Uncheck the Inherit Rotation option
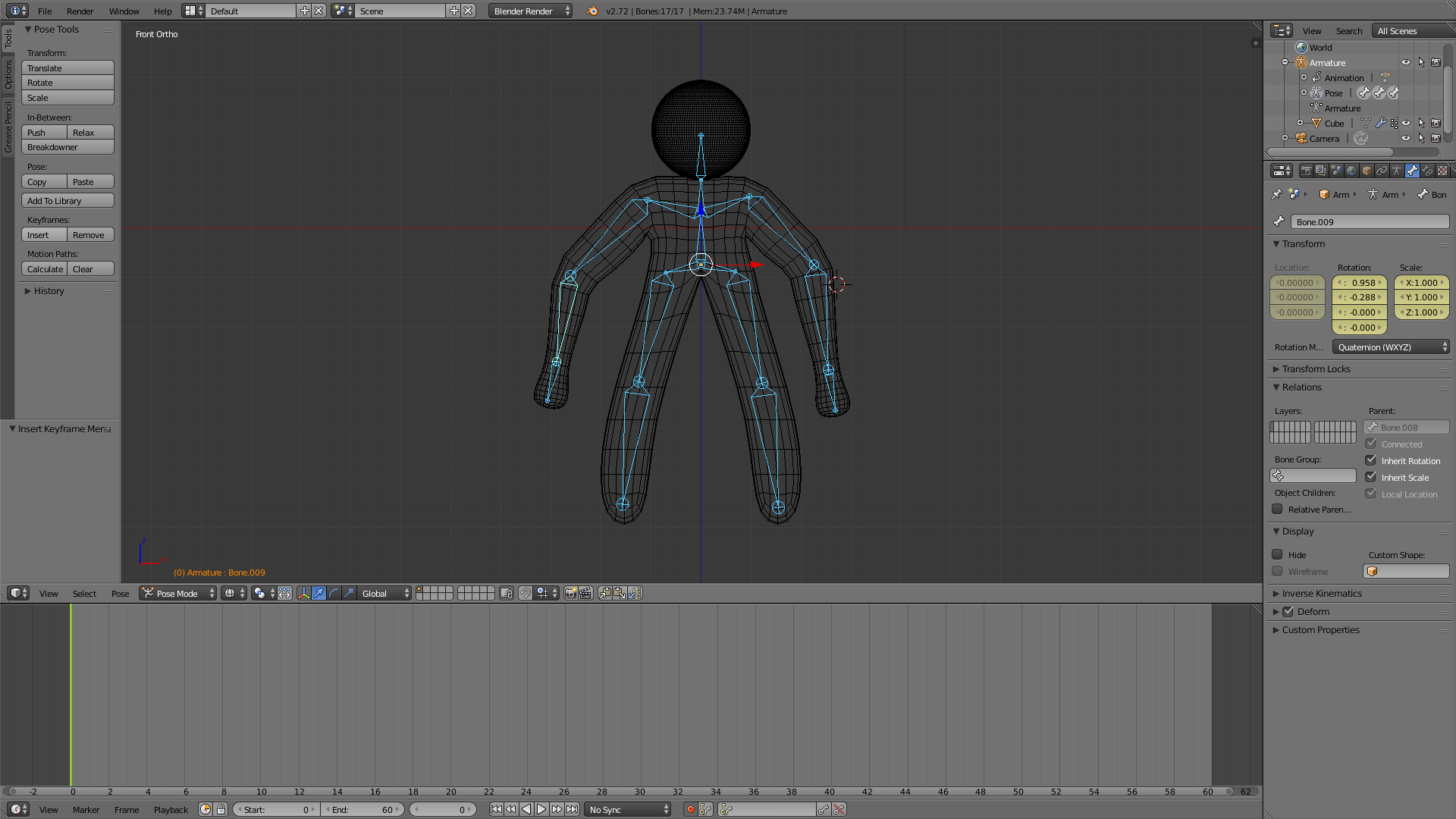 coord(1370,460)
